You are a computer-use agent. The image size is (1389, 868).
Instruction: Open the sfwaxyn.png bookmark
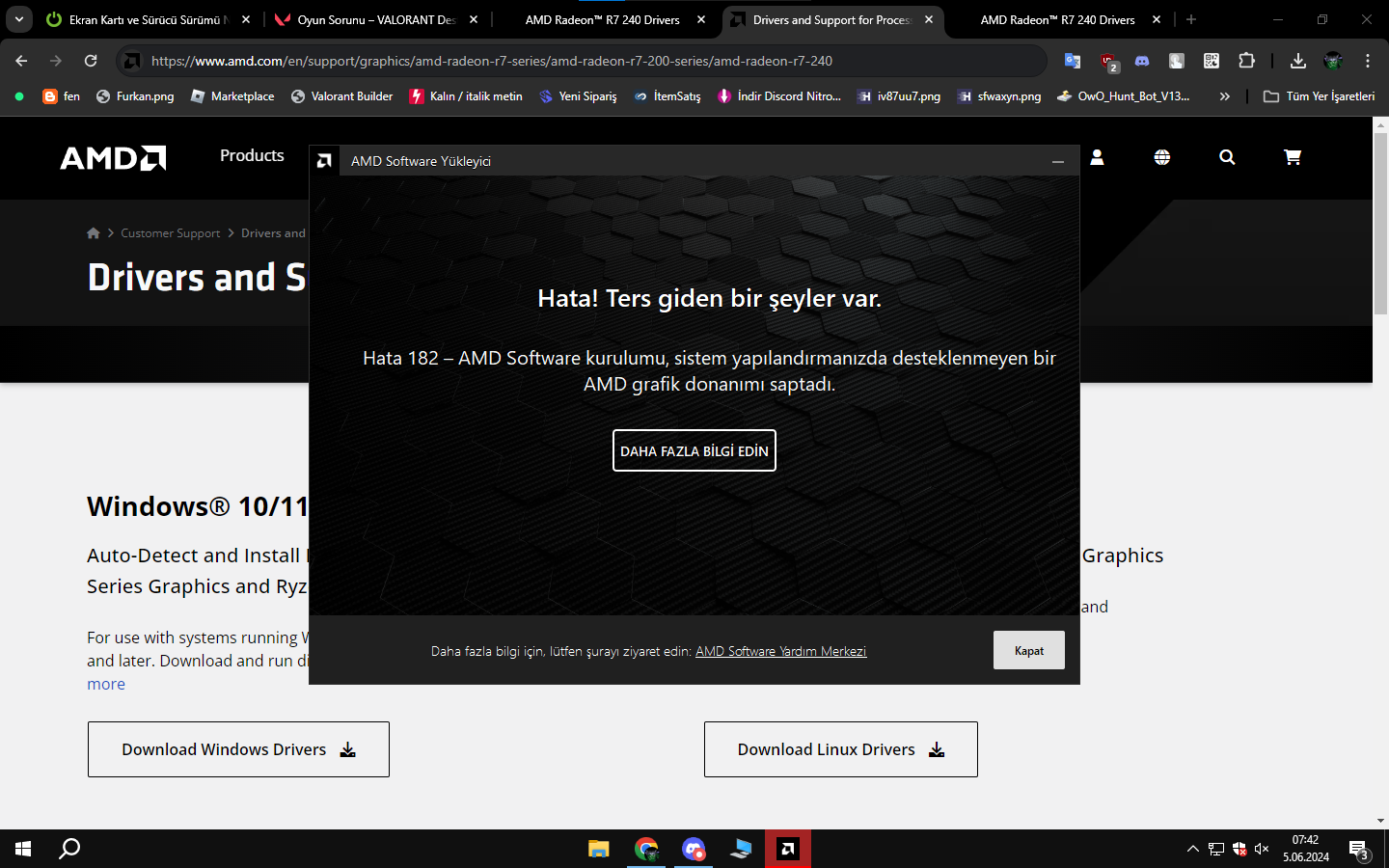[x=999, y=96]
